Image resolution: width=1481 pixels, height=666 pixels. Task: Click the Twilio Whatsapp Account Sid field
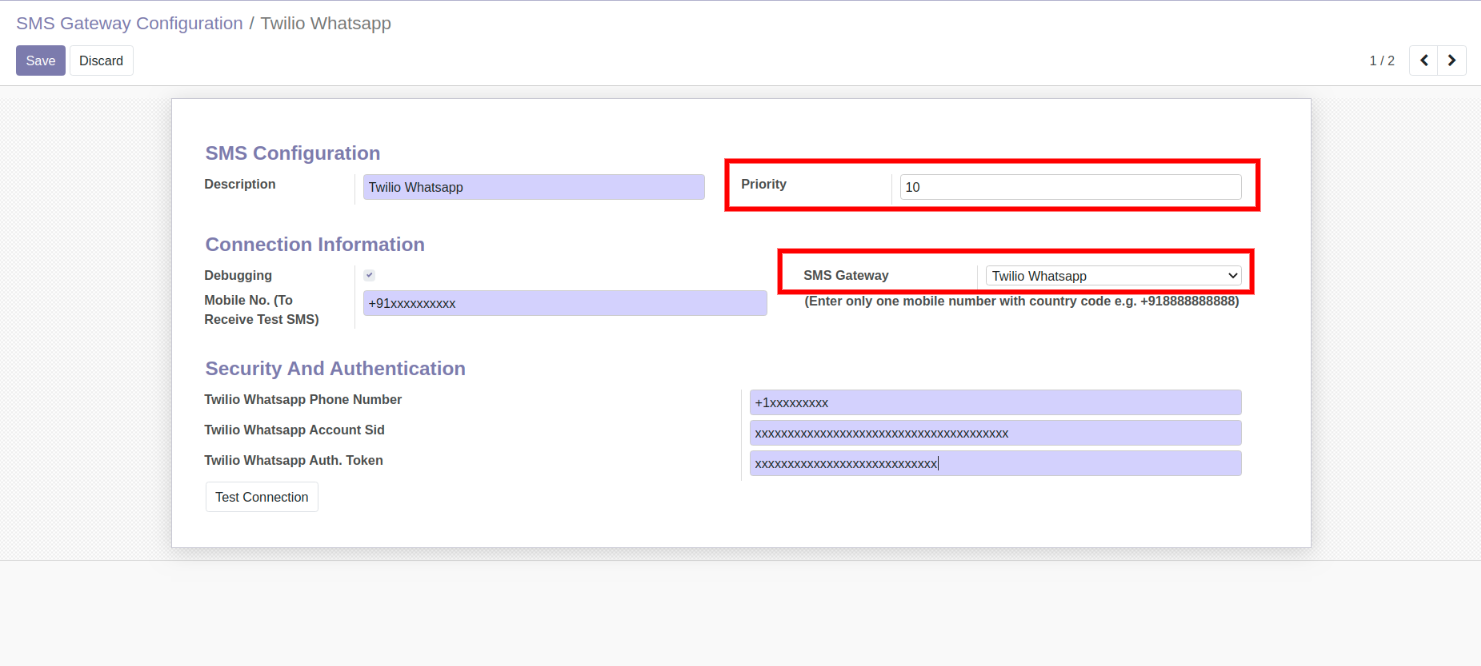(x=995, y=433)
